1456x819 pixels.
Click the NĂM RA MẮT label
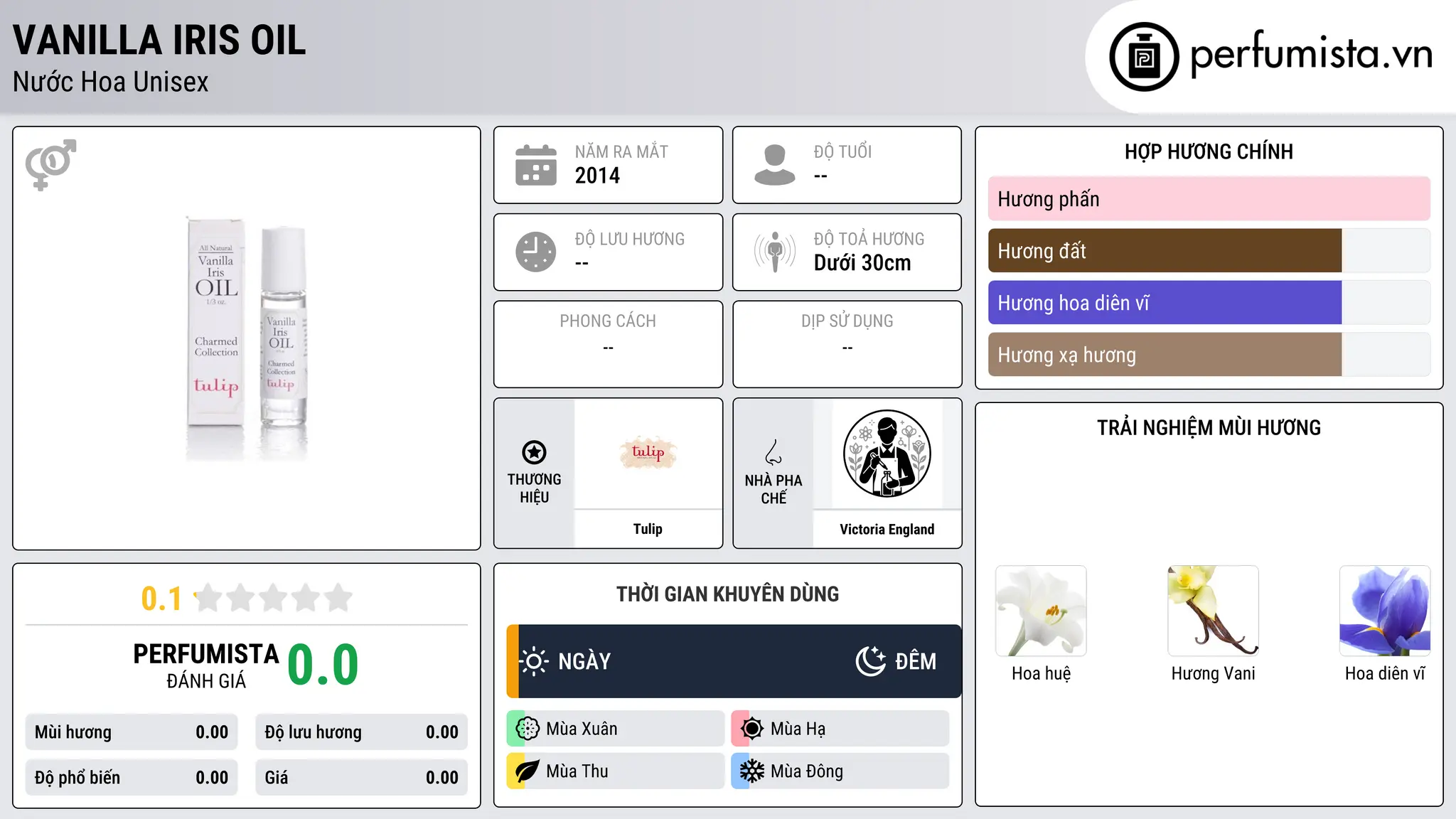pyautogui.click(x=621, y=152)
